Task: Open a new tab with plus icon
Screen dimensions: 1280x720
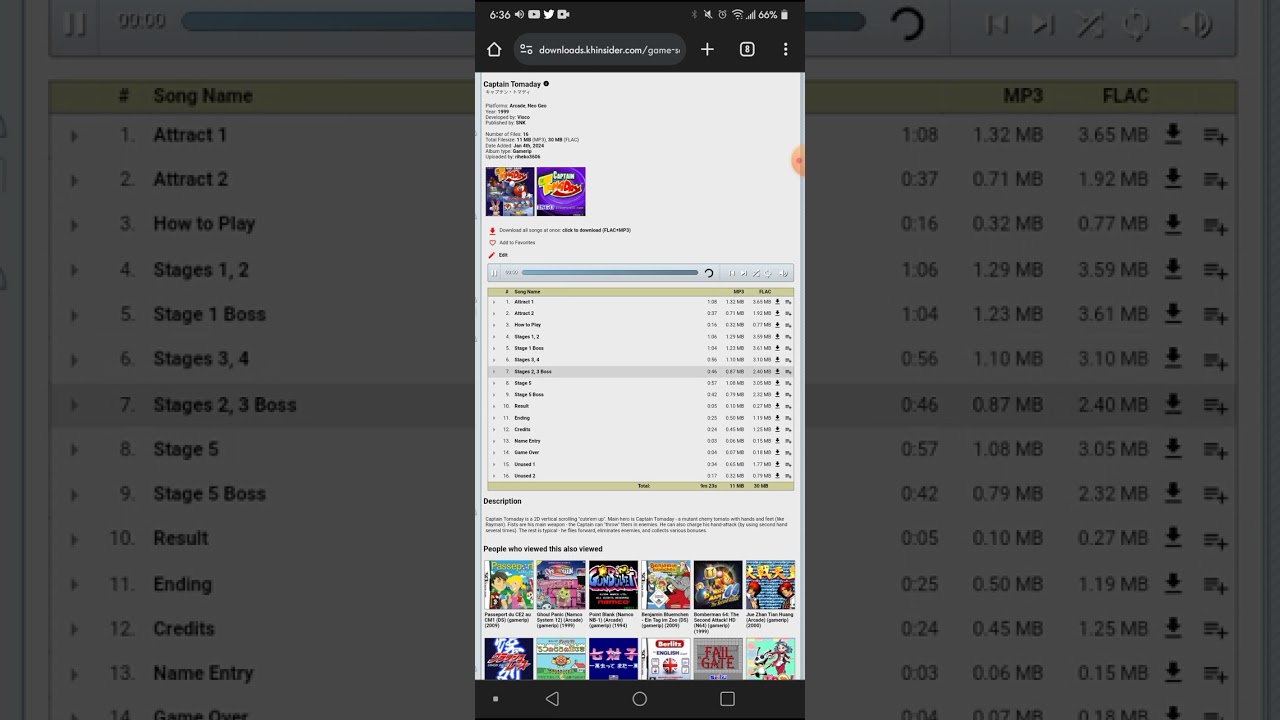Action: tap(707, 49)
